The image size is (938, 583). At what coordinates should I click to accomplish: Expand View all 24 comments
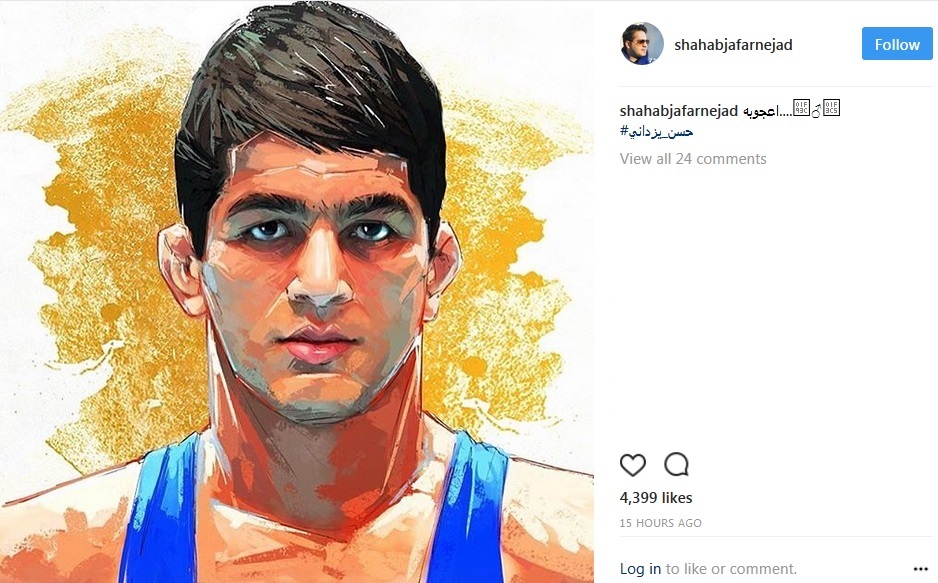(693, 159)
